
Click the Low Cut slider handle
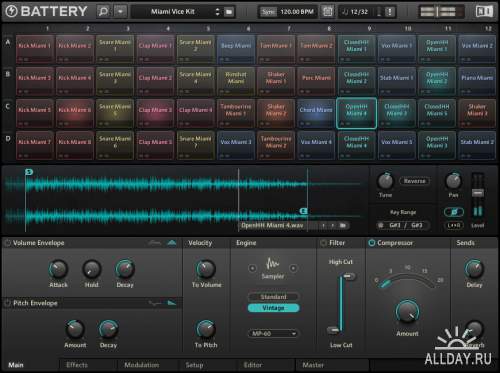(333, 330)
